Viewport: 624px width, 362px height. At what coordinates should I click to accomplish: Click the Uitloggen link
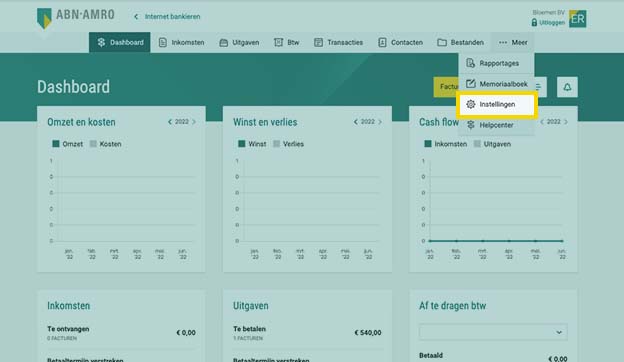552,23
